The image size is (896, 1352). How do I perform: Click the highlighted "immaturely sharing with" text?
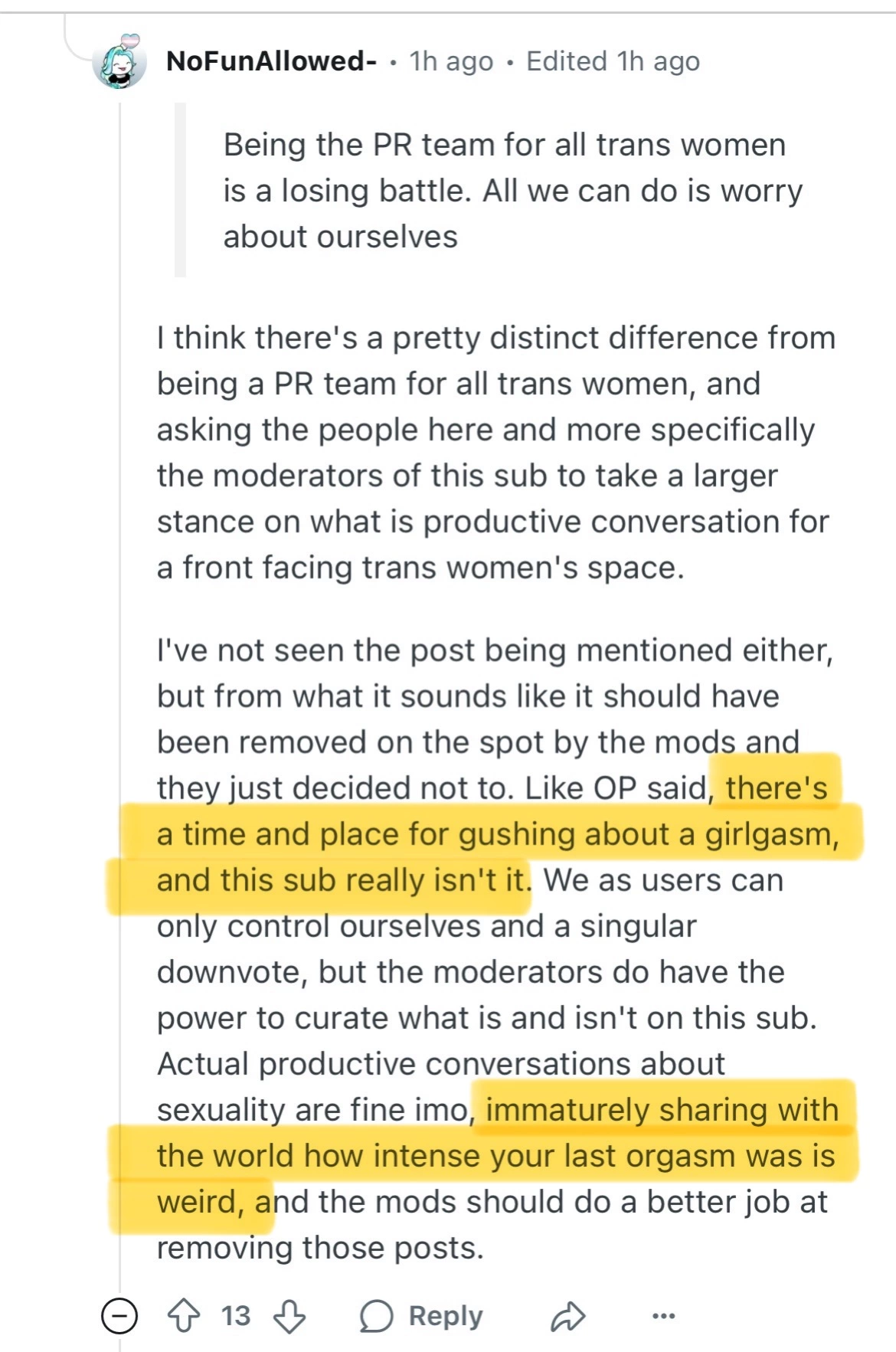point(662,1110)
